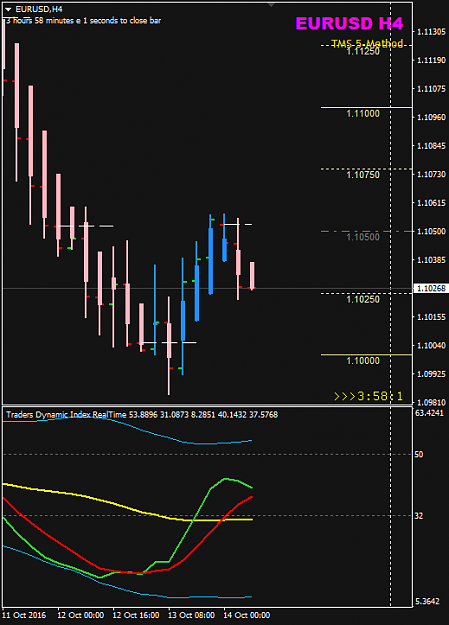Click the 1.09925 price axis value
Image resolution: width=449 pixels, height=625 pixels.
click(x=431, y=374)
